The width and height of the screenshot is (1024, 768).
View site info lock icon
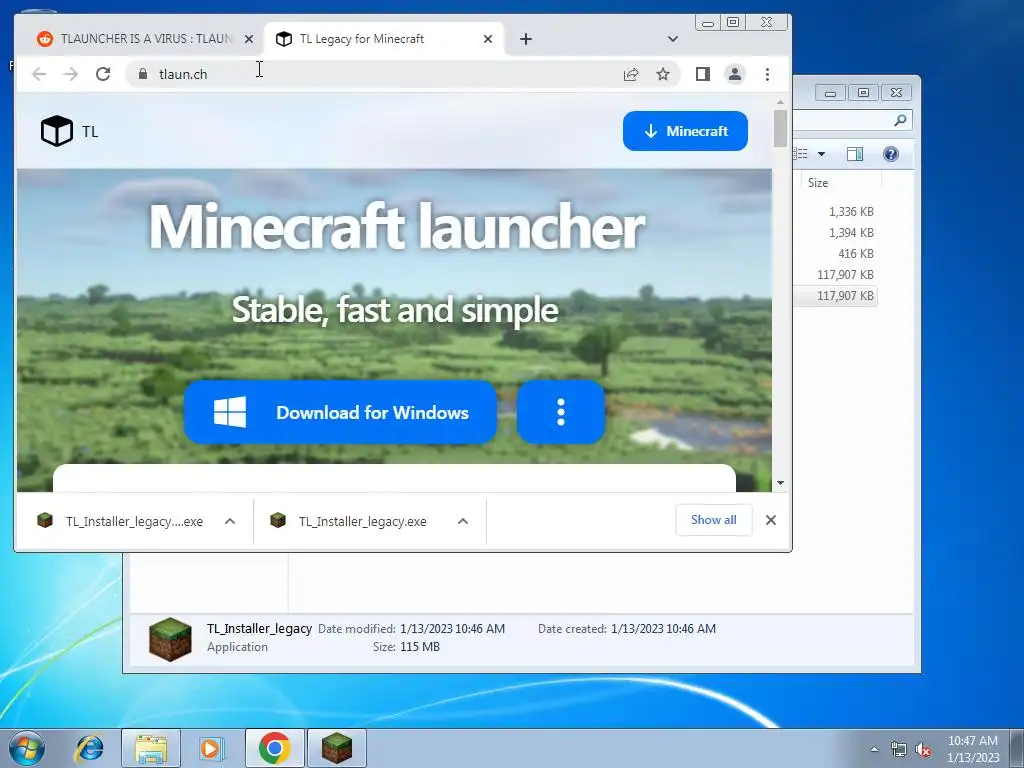(143, 74)
